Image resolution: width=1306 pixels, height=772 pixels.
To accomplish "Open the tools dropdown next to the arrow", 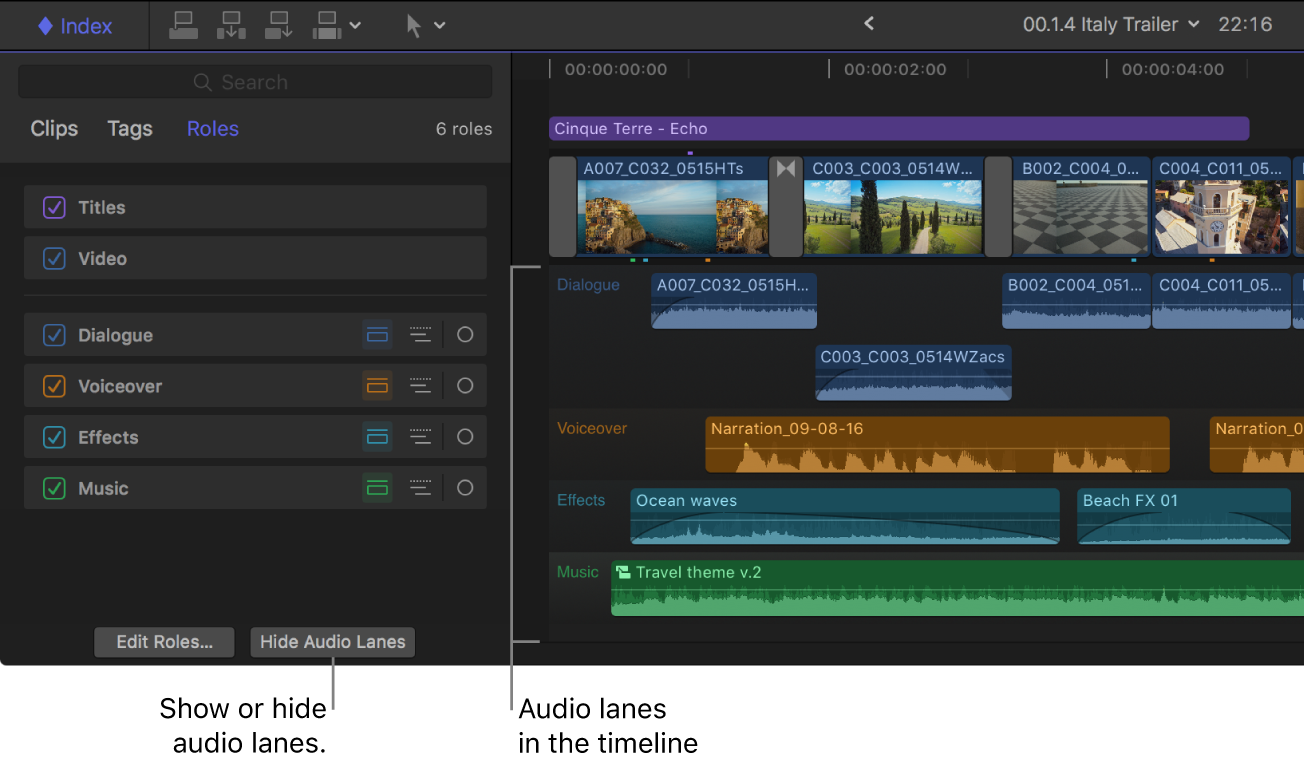I will (x=440, y=24).
